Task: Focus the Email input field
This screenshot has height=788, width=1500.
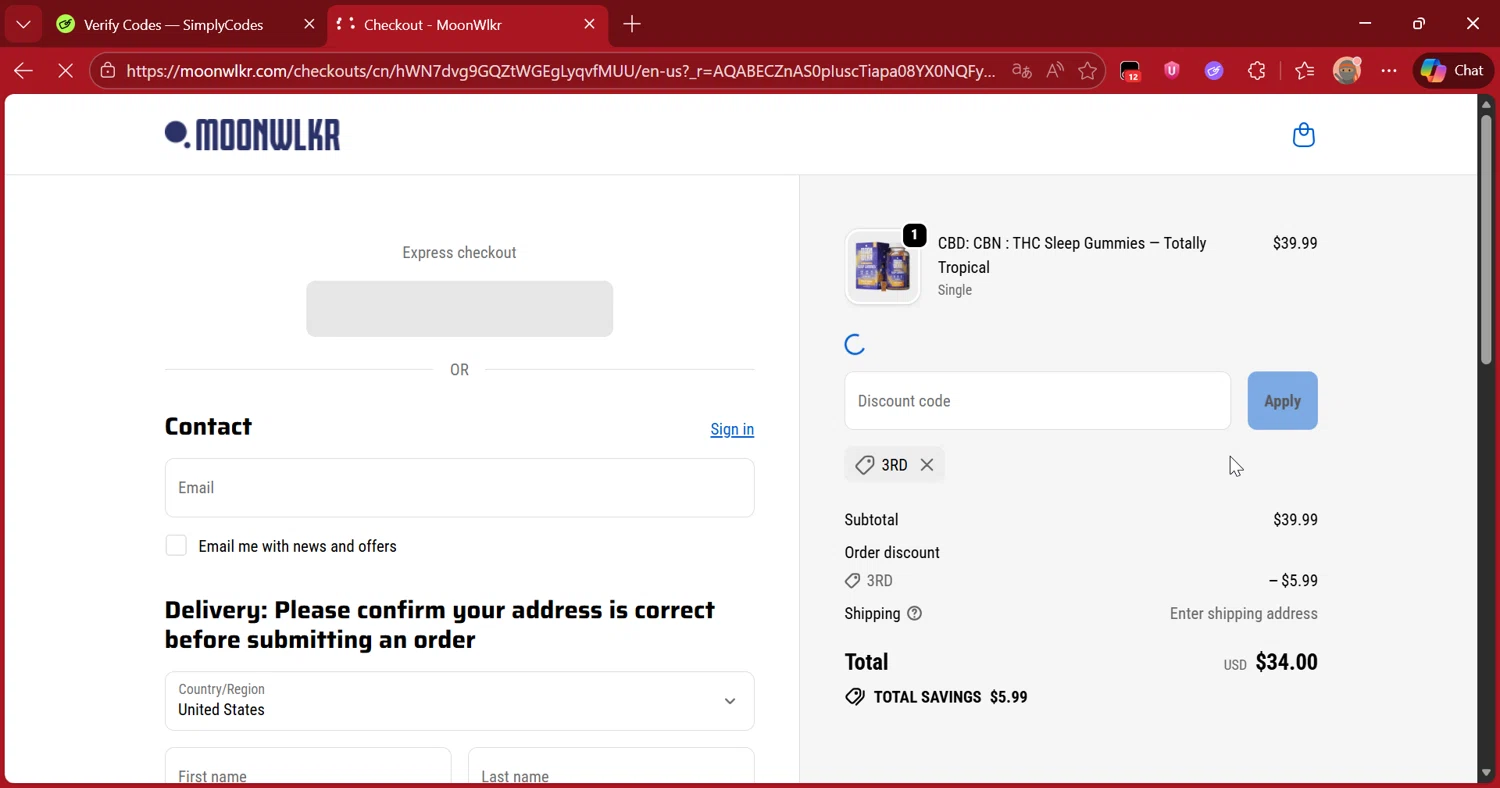Action: tap(460, 488)
